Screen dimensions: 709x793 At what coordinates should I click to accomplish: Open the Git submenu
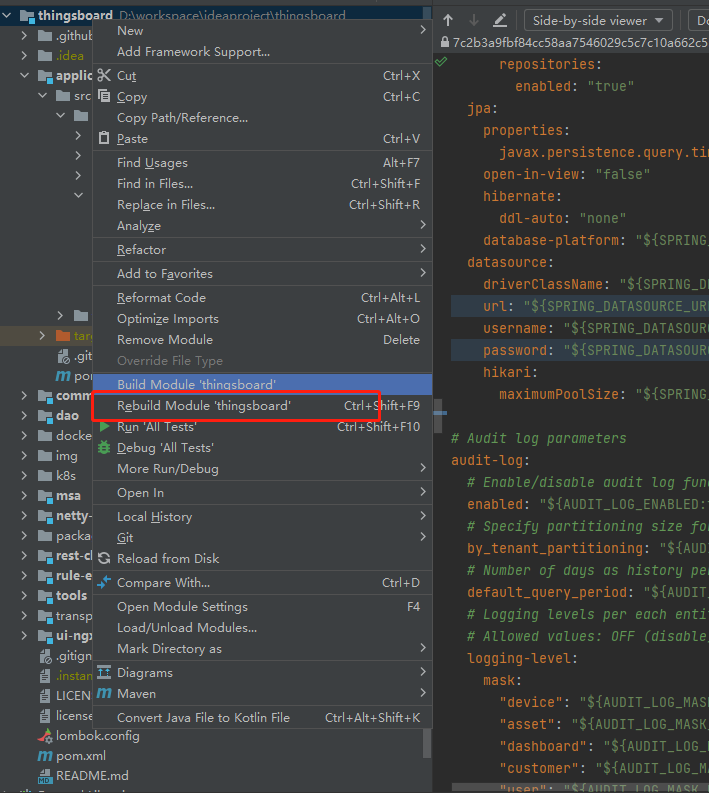pyautogui.click(x=262, y=538)
